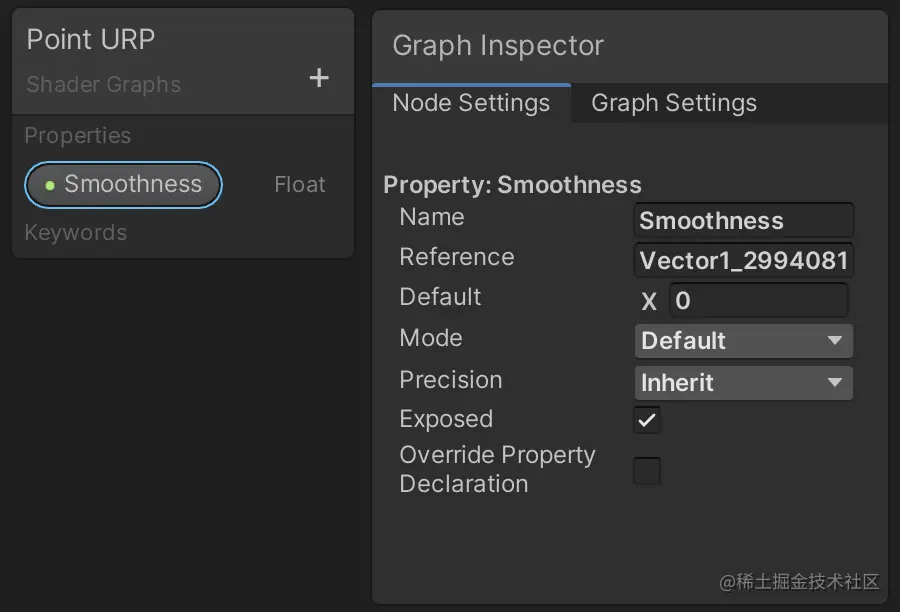Click the plus icon to add a property
Screen dimensions: 900x612
319,78
